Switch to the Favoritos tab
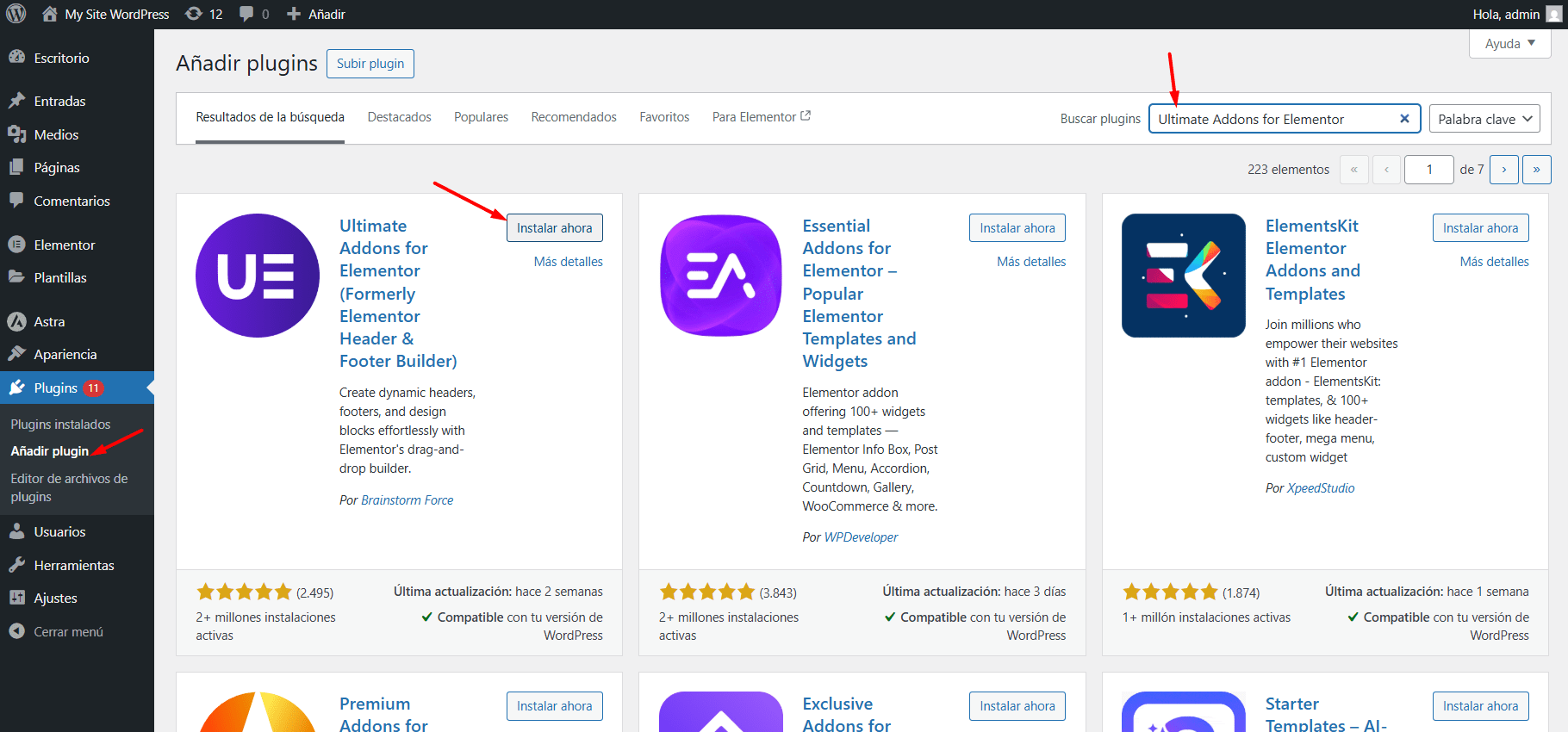Screen dimensions: 1568x732 pyautogui.click(x=664, y=117)
